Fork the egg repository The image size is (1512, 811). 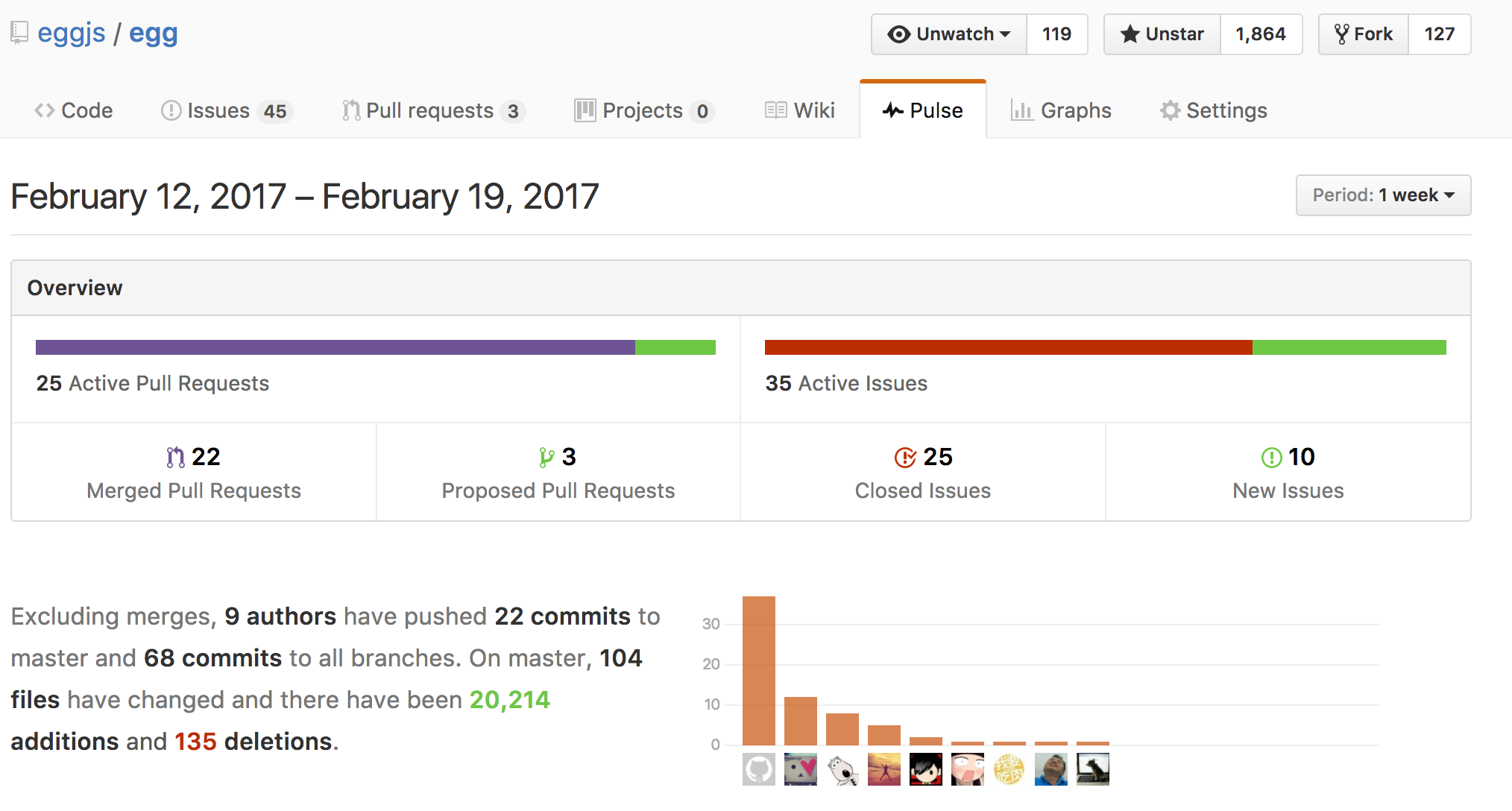(1364, 34)
